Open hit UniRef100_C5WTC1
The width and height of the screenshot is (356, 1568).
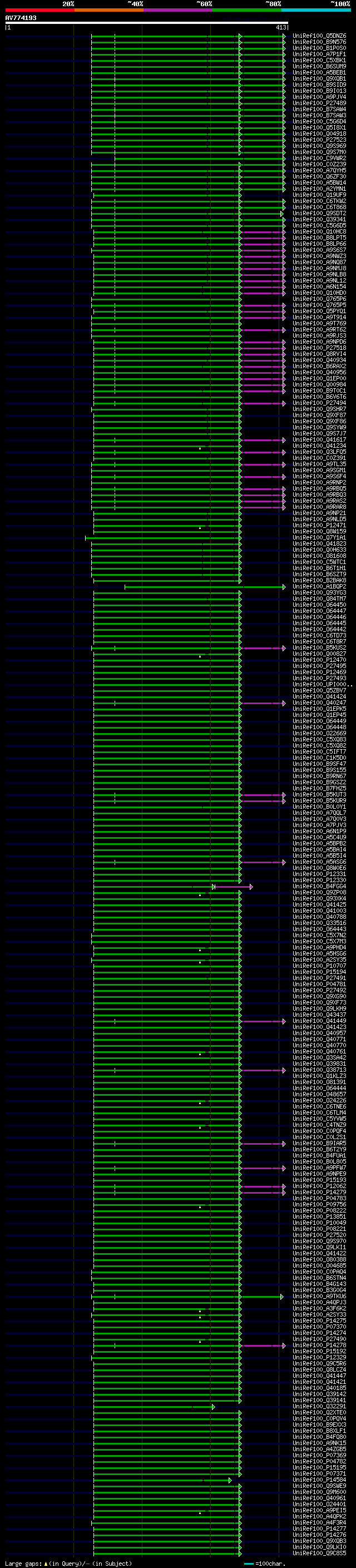(x=319, y=562)
